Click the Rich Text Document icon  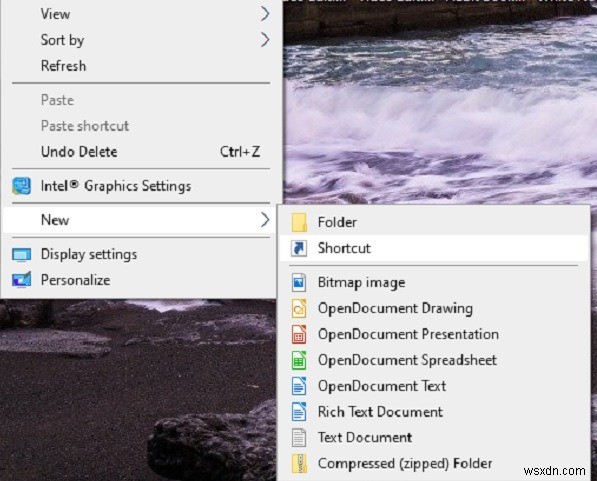299,412
